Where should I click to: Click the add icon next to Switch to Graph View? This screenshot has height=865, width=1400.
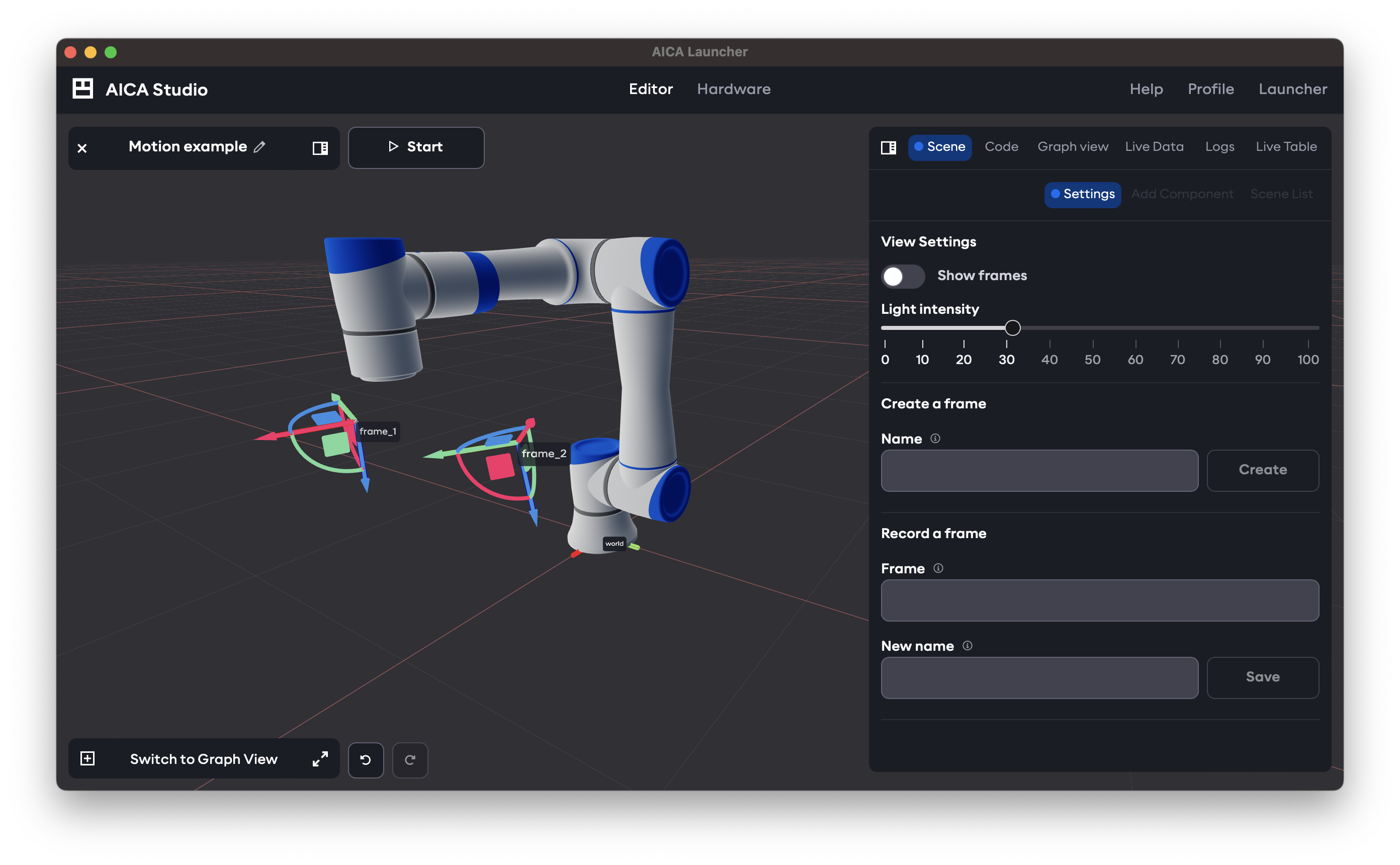point(87,758)
